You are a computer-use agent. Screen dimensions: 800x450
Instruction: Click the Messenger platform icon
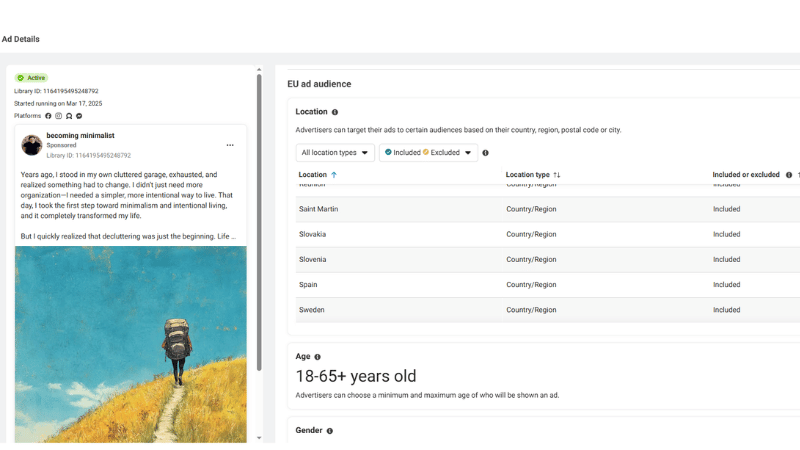79,116
